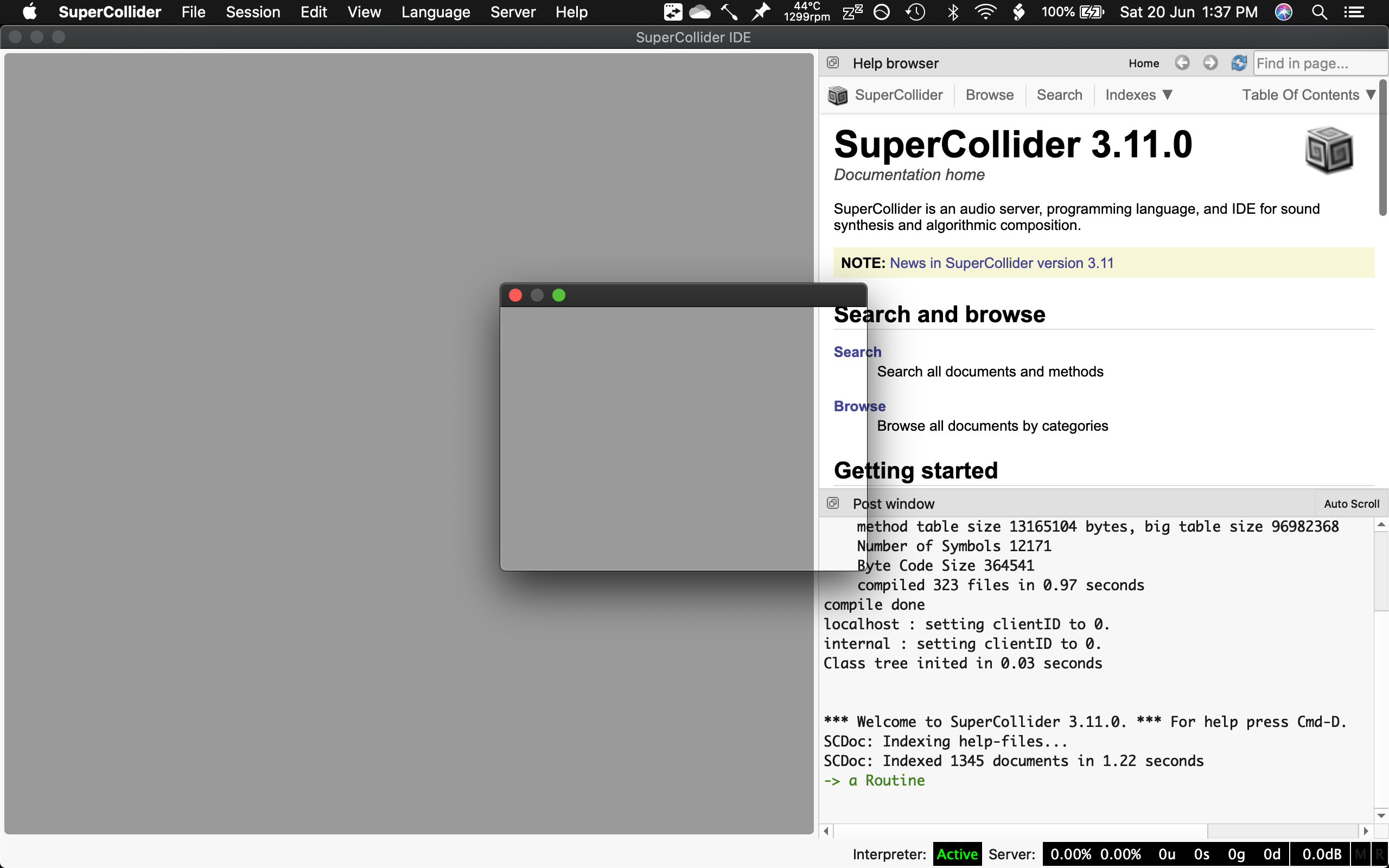
Task: Click the Find in page field
Action: point(1320,63)
